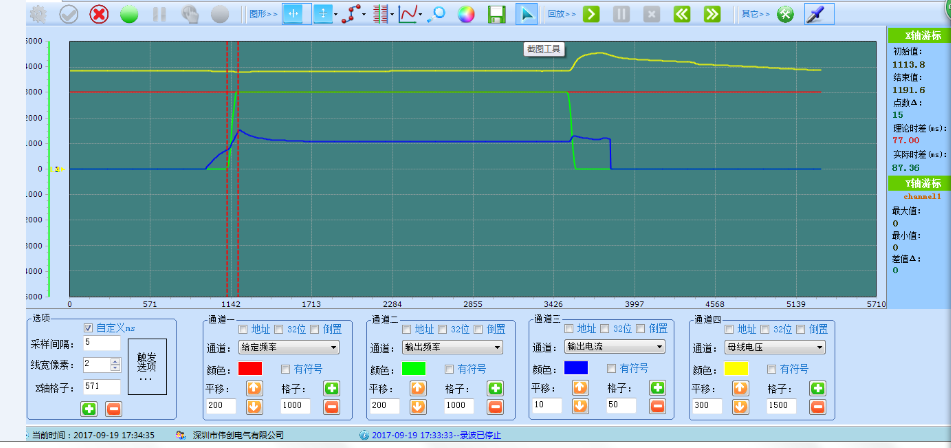Click the X轴格子 input field

pyautogui.click(x=102, y=387)
